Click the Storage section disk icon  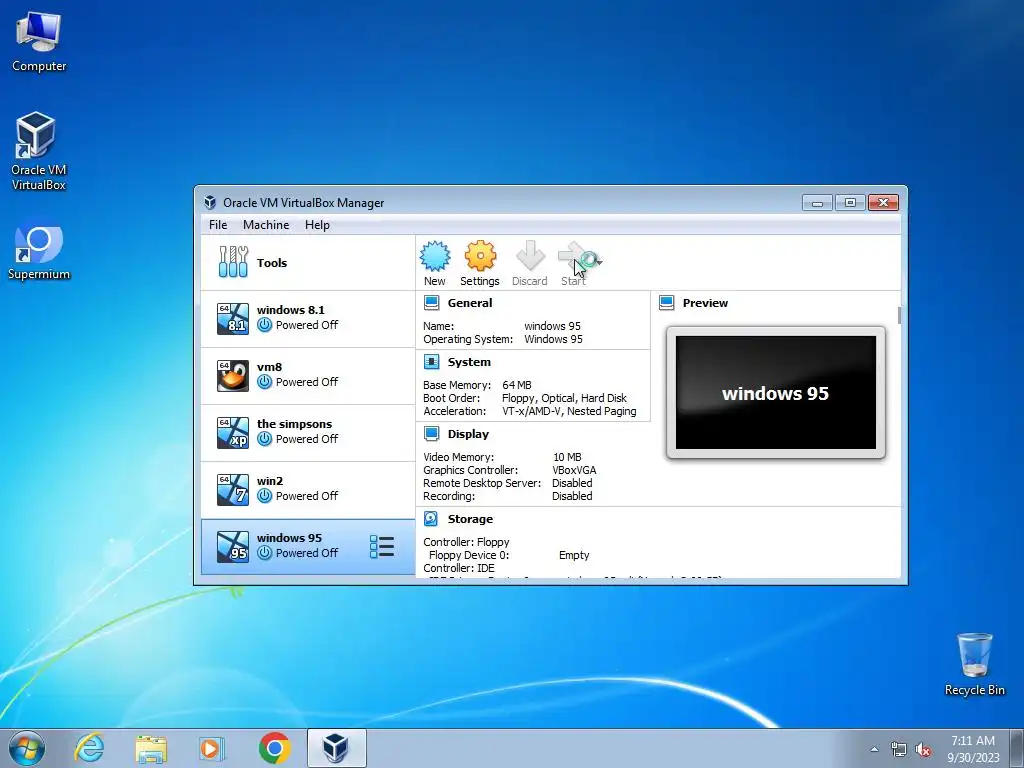432,519
